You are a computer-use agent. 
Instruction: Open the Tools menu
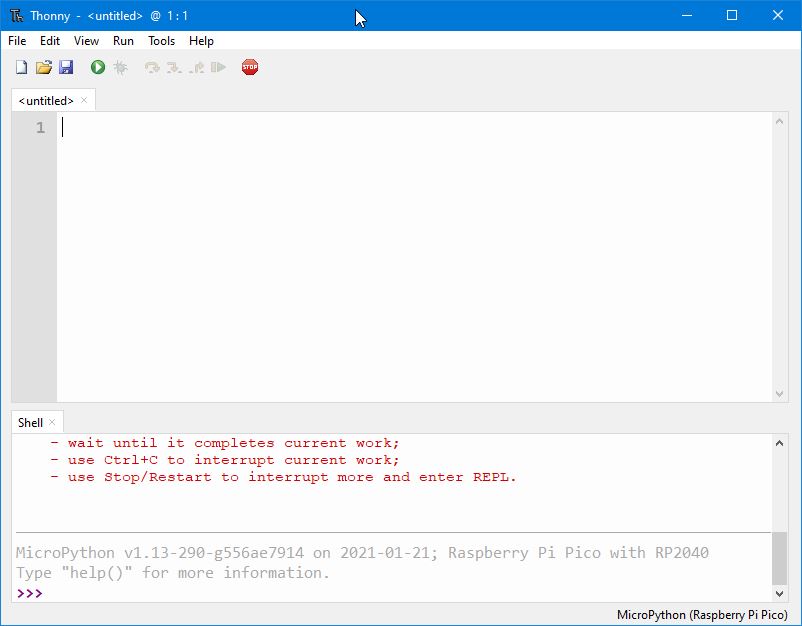coord(161,41)
